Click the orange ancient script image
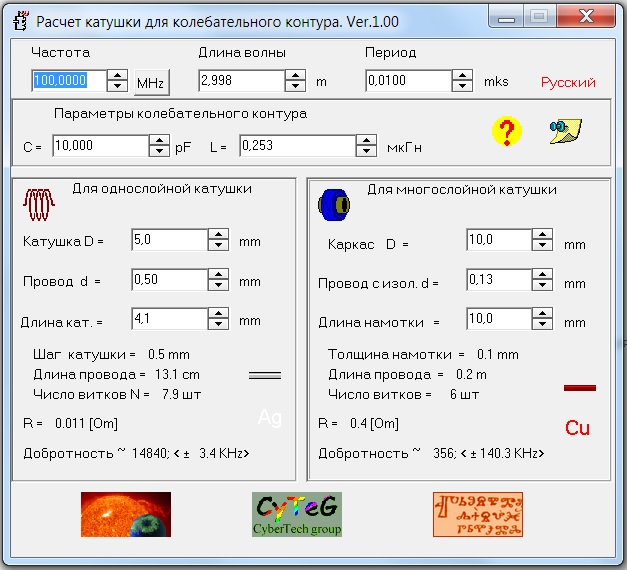This screenshot has width=627, height=570. 477,514
